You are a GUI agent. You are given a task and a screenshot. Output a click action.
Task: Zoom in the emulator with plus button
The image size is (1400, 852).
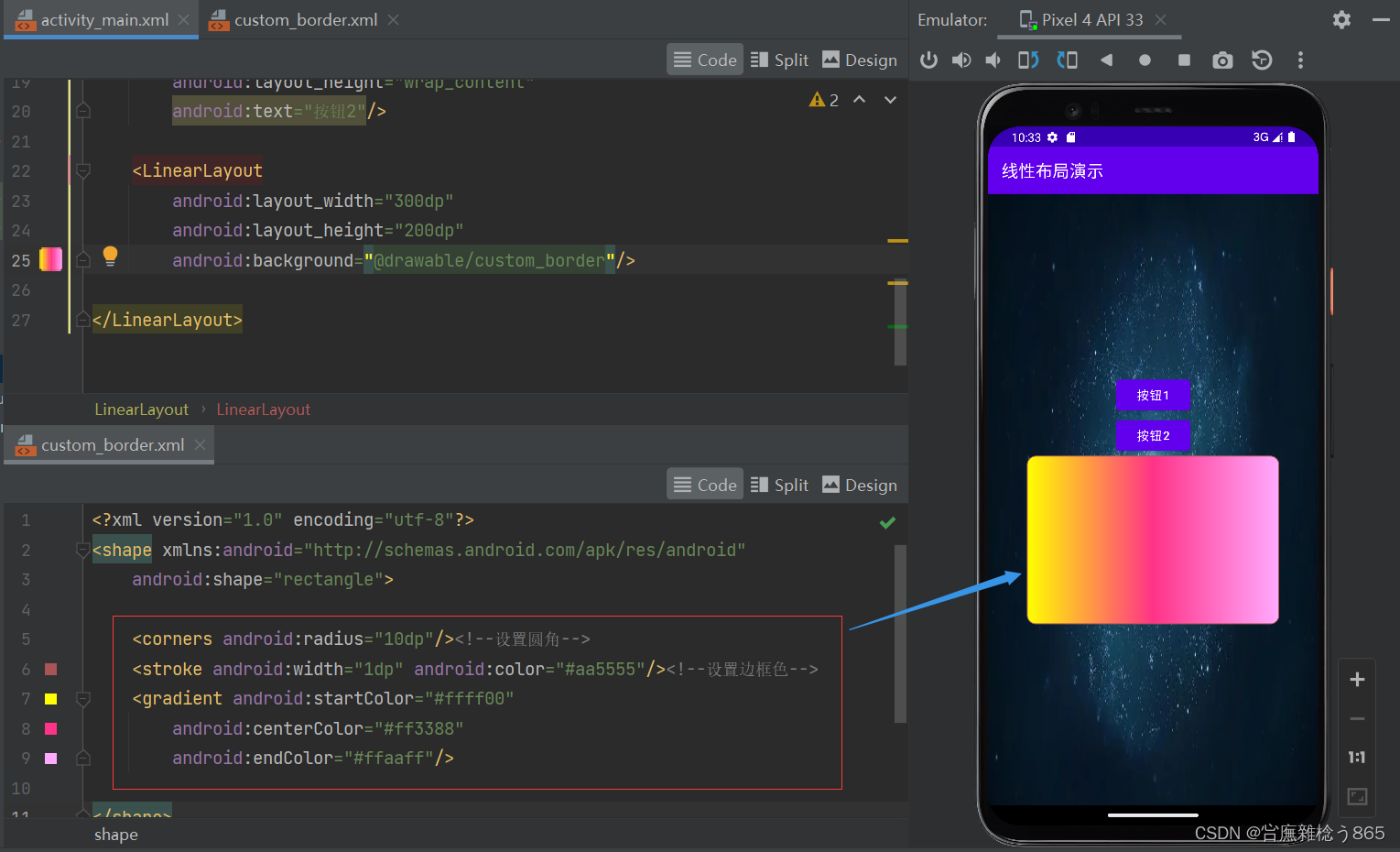(1357, 679)
